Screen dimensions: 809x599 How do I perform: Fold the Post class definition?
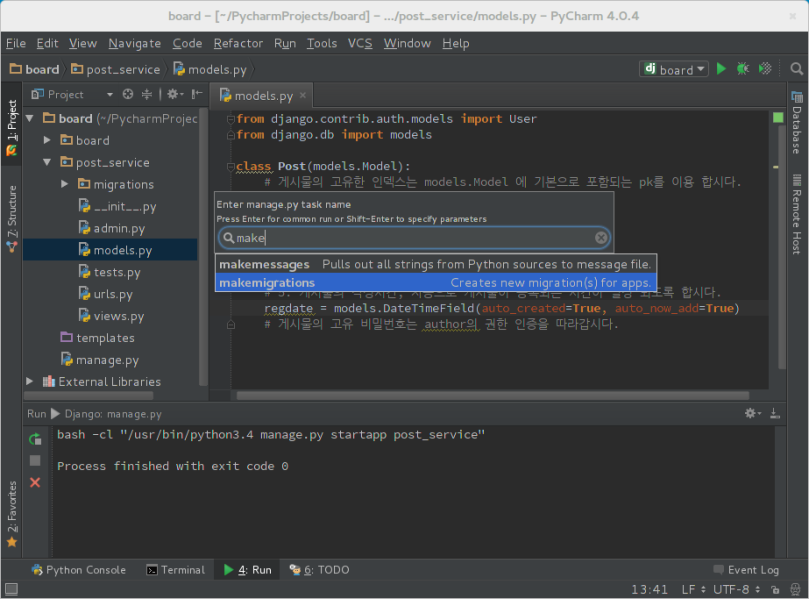[231, 167]
